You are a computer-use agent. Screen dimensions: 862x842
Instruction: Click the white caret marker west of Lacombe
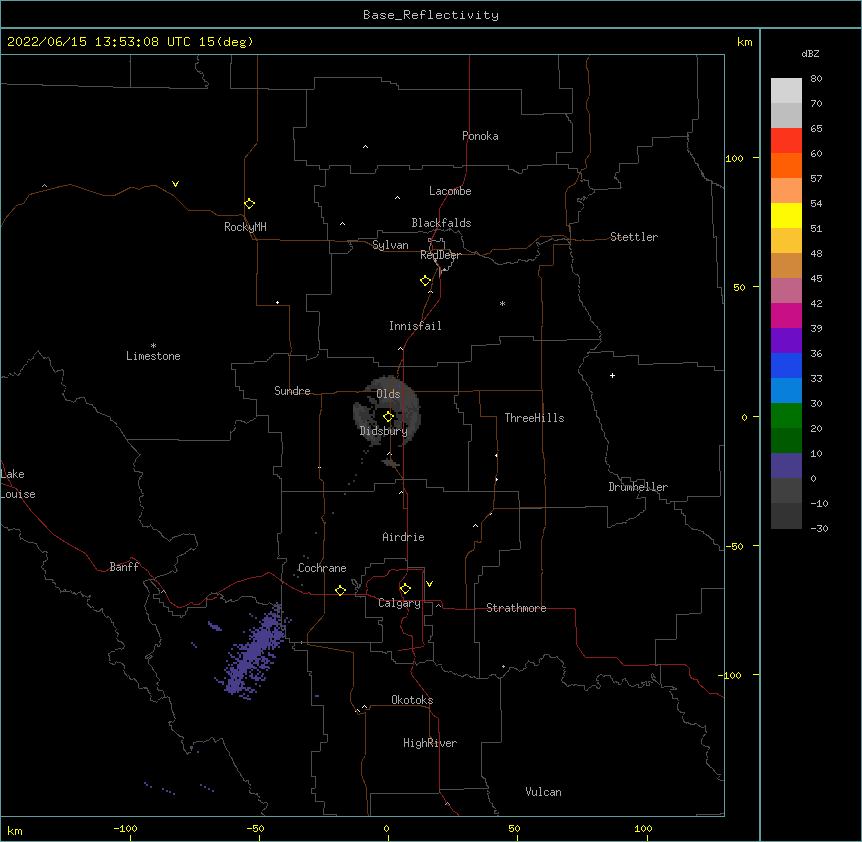pos(397,198)
